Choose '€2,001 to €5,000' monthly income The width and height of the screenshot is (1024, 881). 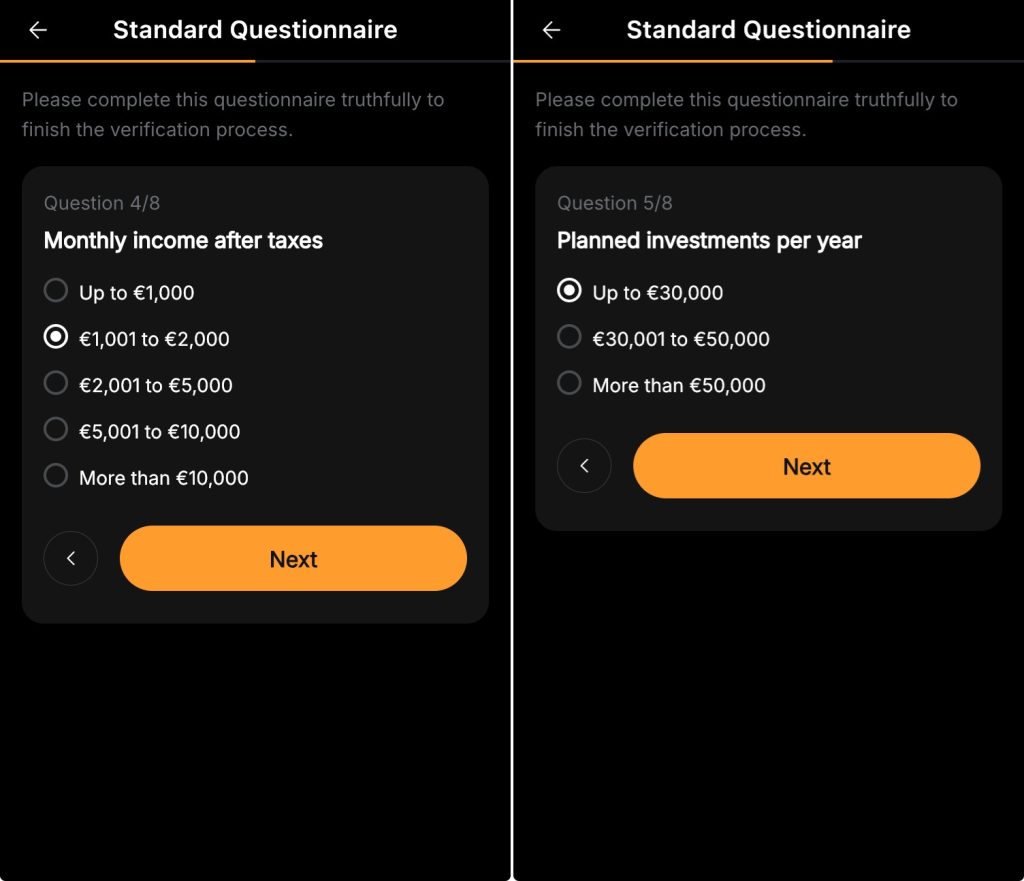click(x=56, y=384)
